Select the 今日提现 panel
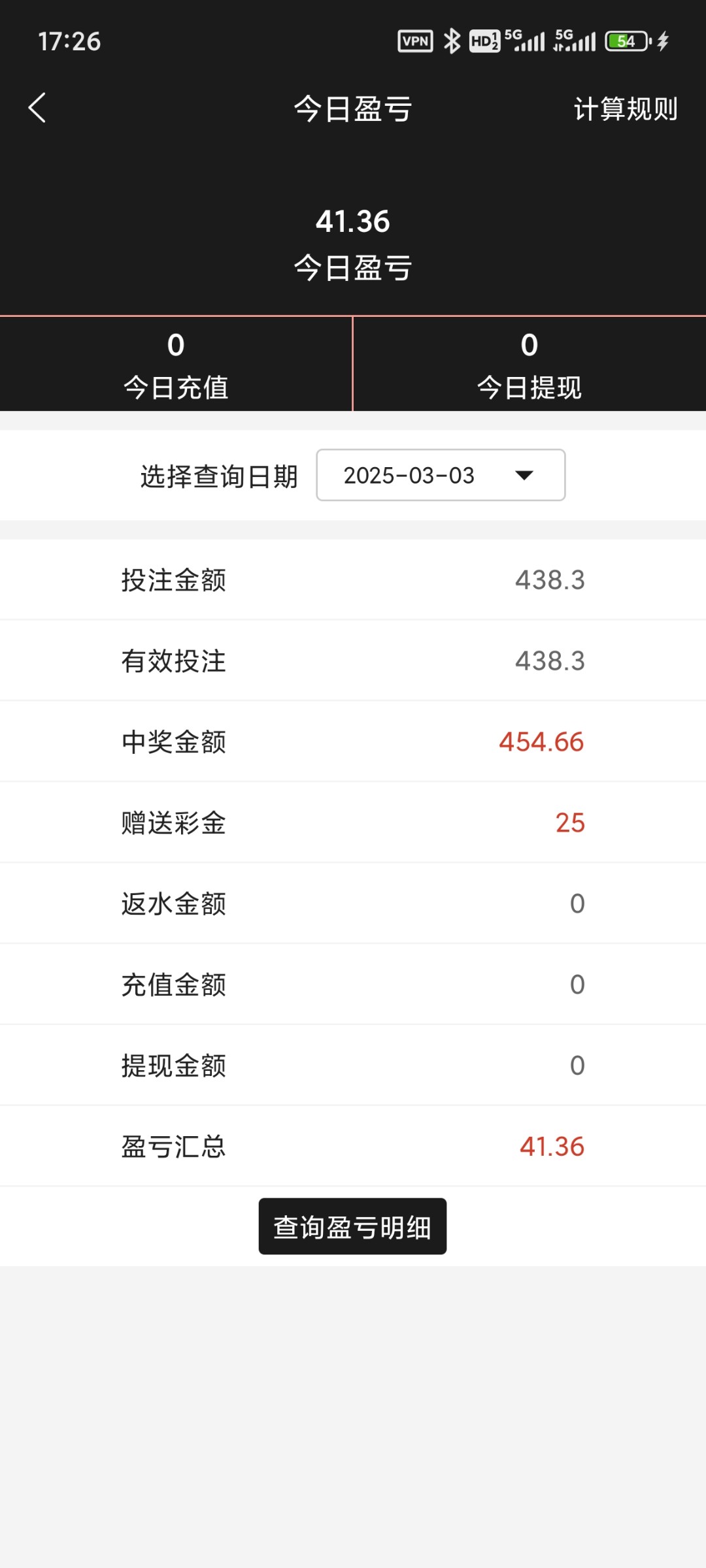Viewport: 706px width, 1568px height. 529,365
